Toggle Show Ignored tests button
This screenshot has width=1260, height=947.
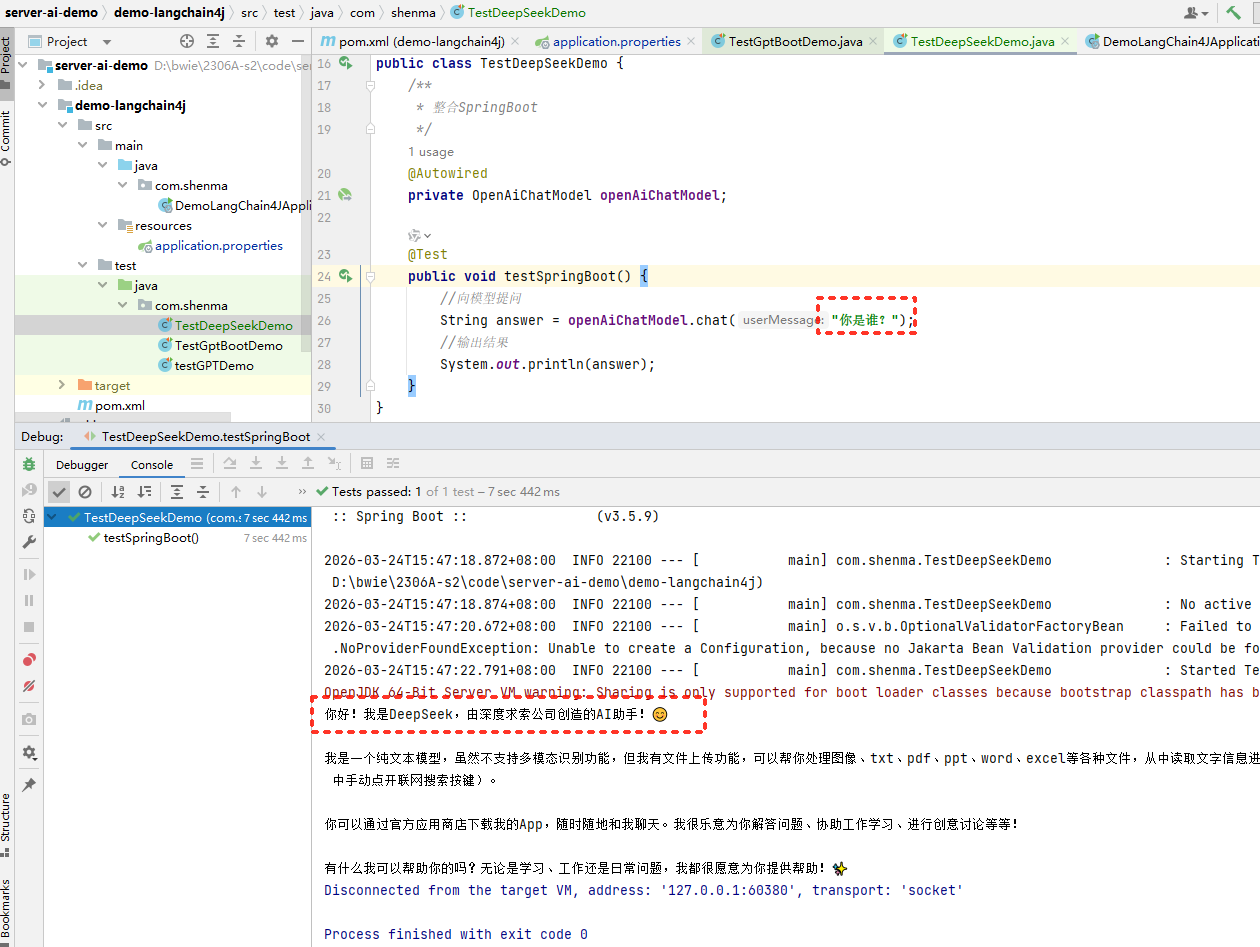tap(85, 492)
